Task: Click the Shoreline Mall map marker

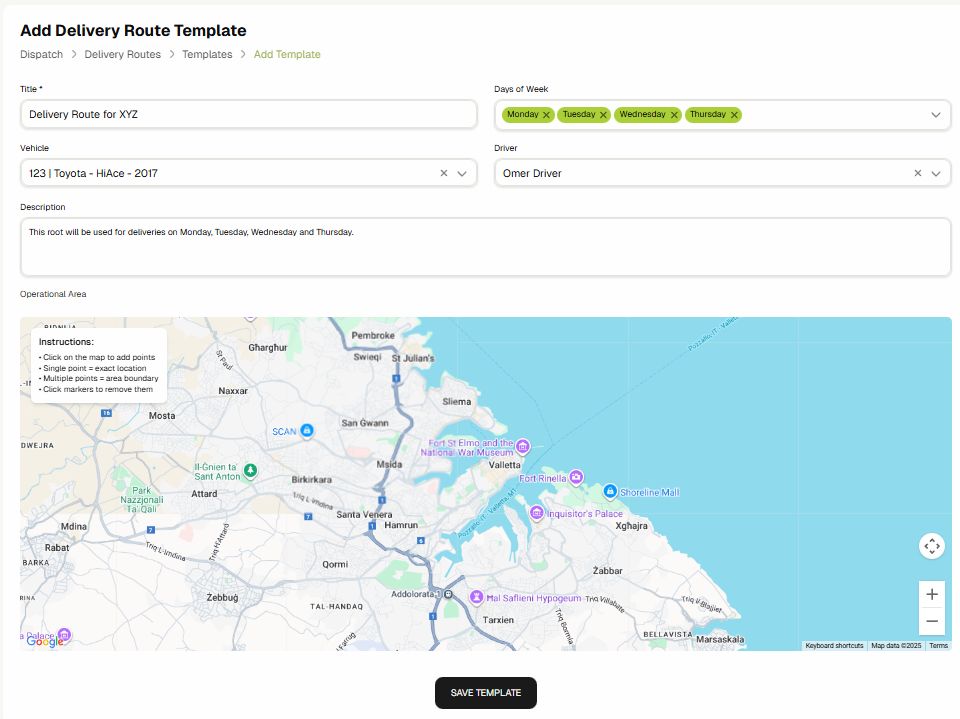Action: point(609,491)
